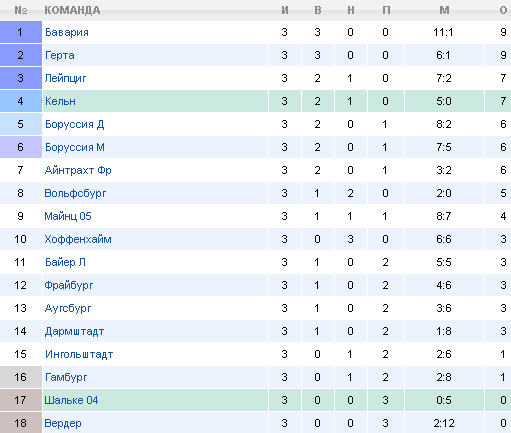Image resolution: width=511 pixels, height=433 pixels.
Task: Open the Гамбург team link
Action: [x=66, y=377]
